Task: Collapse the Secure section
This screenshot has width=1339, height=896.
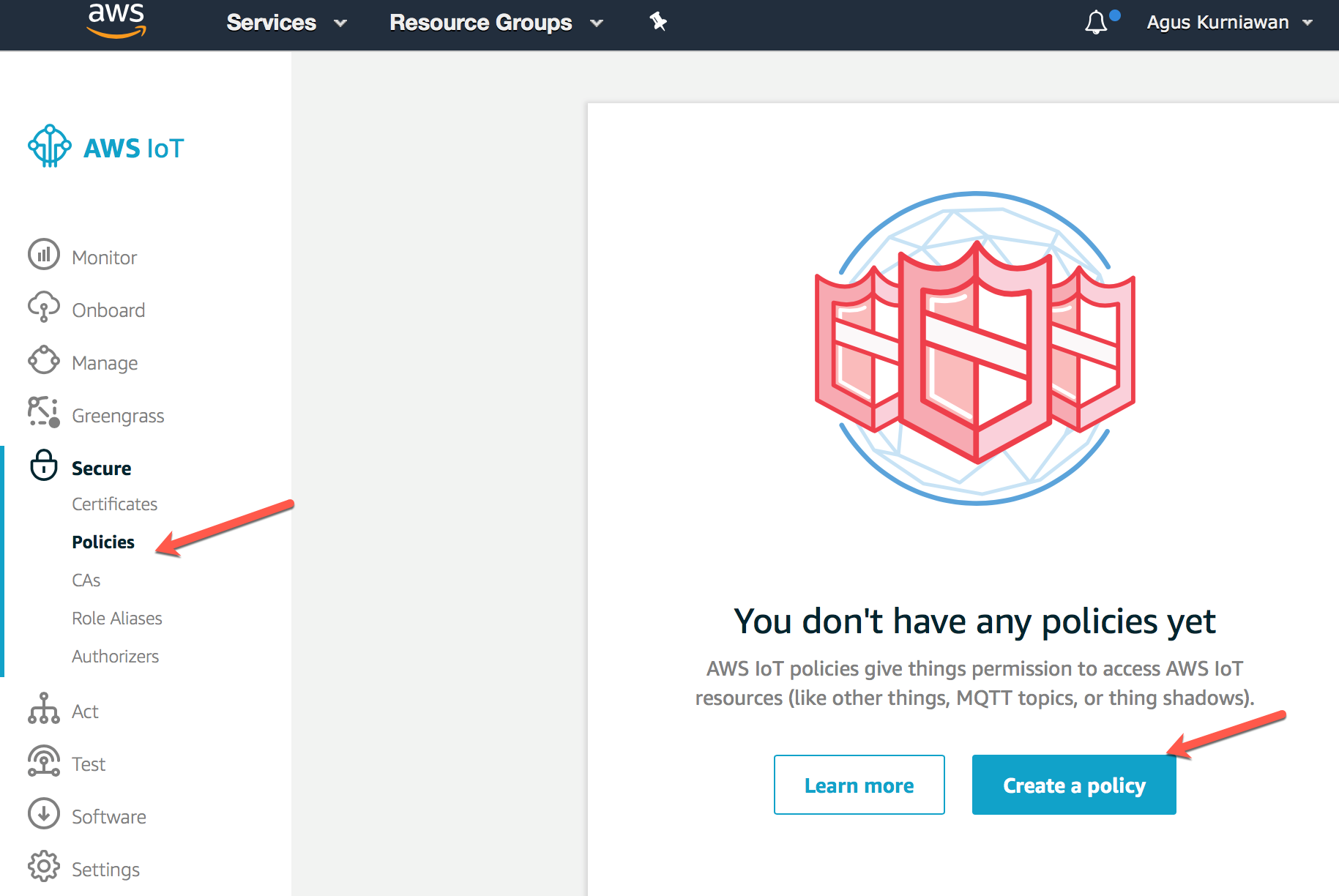Action: [x=101, y=468]
